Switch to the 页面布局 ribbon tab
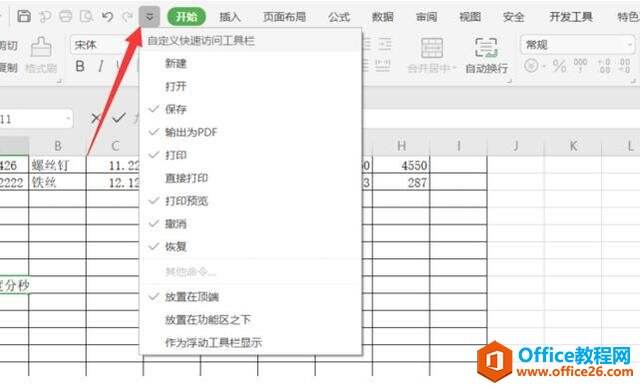This screenshot has width=640, height=389. pos(284,17)
